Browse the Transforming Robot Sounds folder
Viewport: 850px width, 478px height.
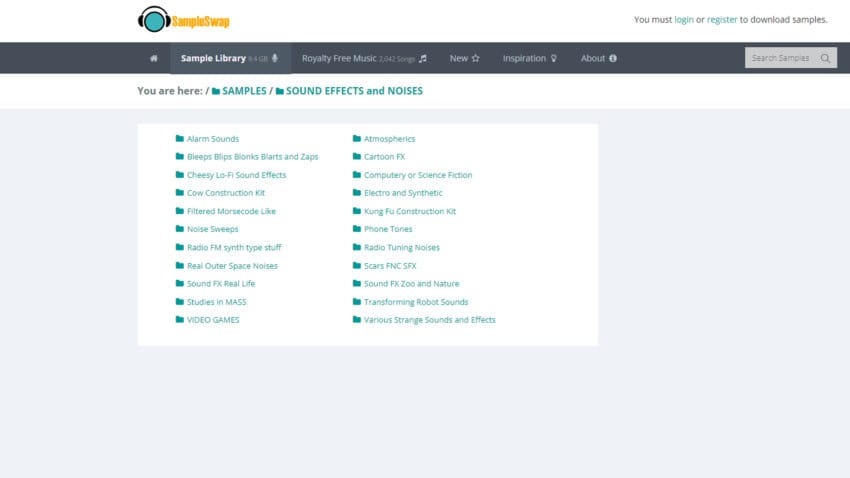(415, 302)
